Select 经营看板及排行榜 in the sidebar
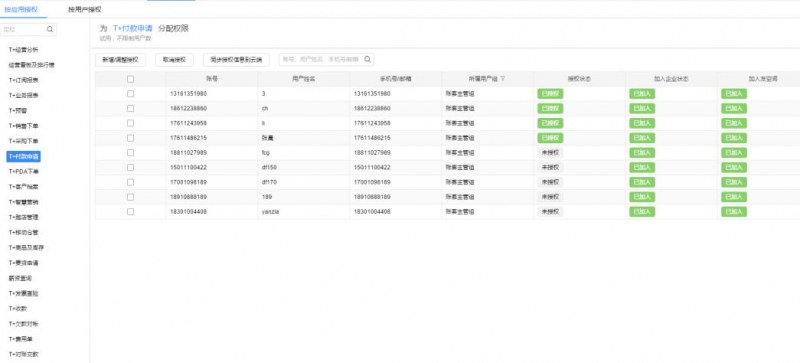The image size is (800, 363). pyautogui.click(x=31, y=65)
